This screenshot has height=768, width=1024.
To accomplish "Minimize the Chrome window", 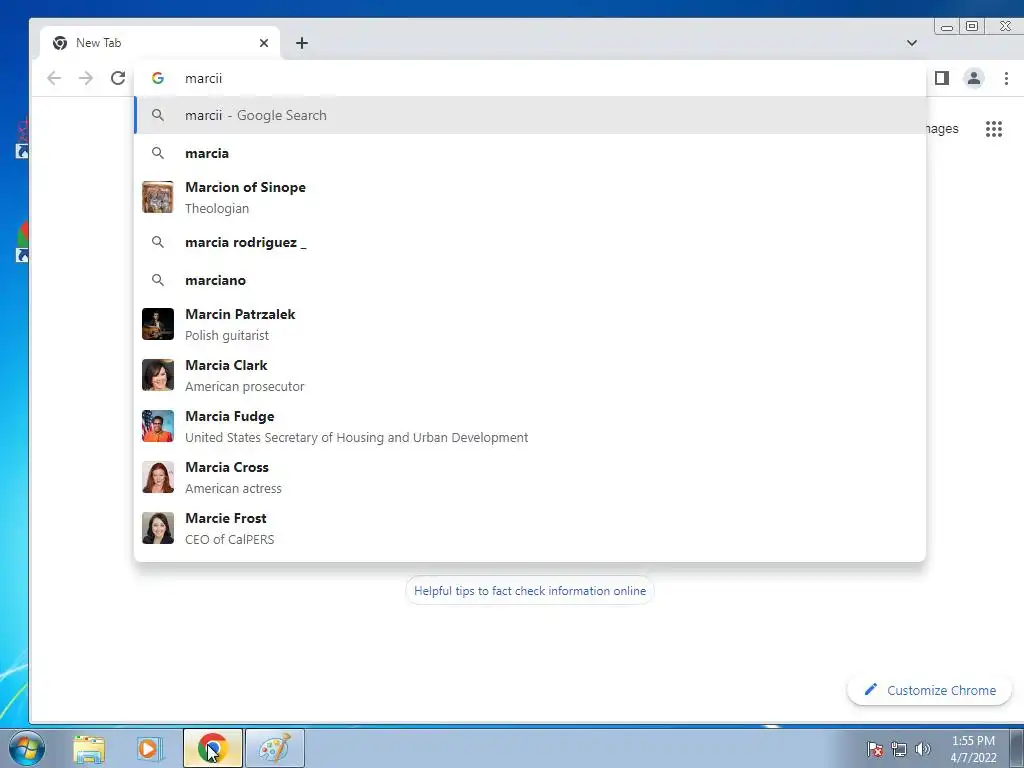I will click(x=946, y=27).
